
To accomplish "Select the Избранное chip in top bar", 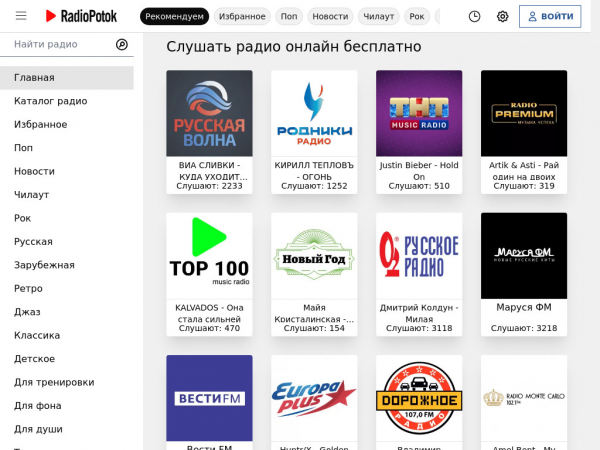I will (x=242, y=16).
